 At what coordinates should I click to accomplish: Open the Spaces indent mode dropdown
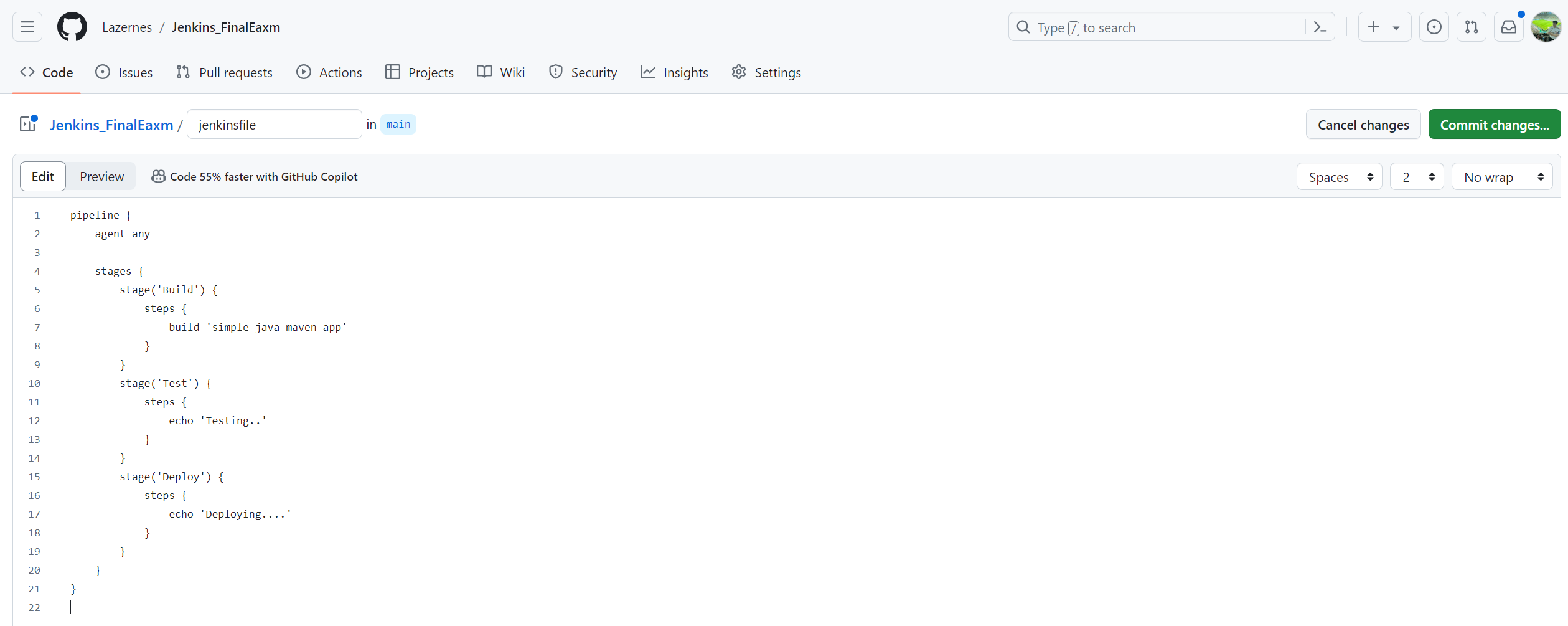tap(1340, 177)
